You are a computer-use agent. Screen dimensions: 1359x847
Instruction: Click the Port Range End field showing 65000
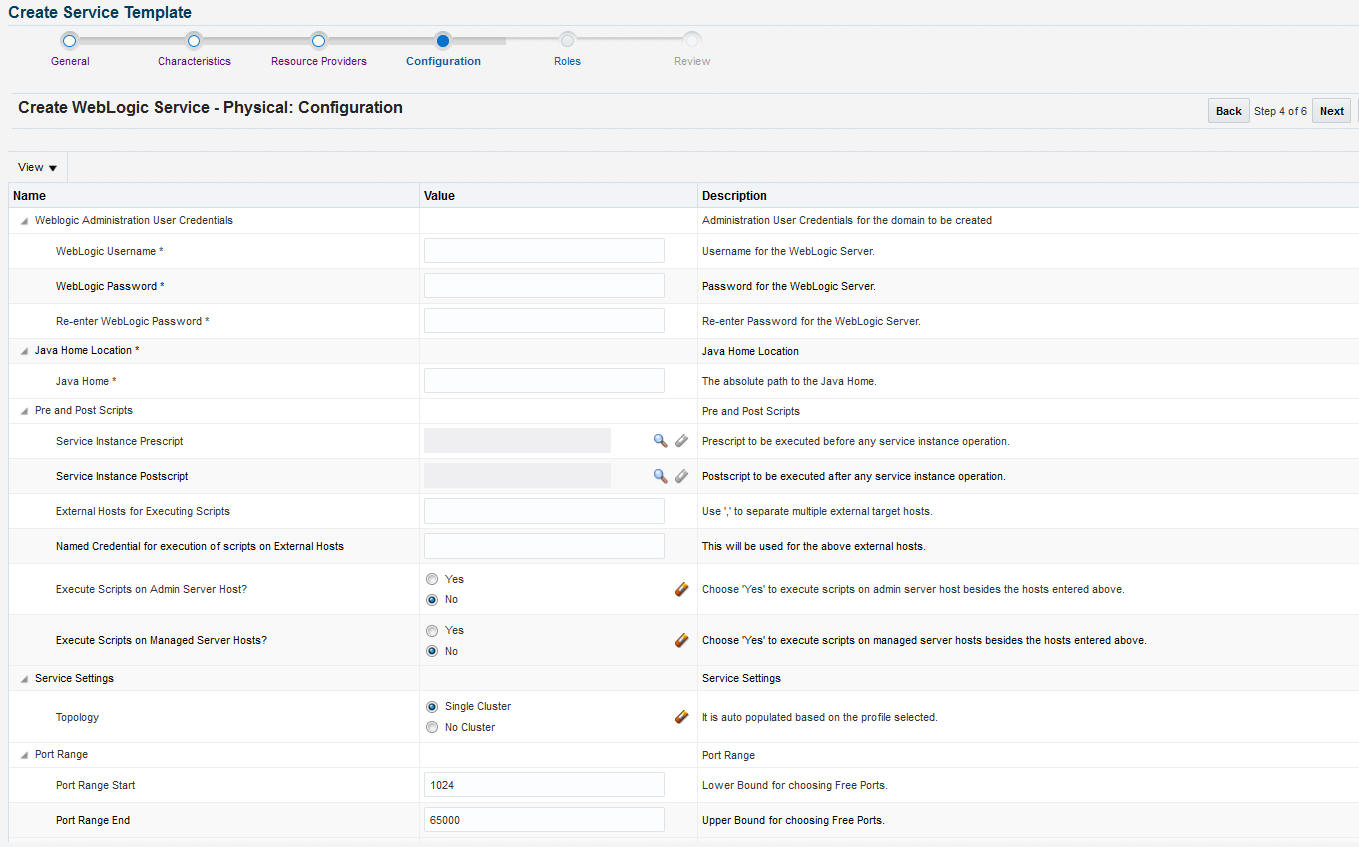pyautogui.click(x=544, y=820)
